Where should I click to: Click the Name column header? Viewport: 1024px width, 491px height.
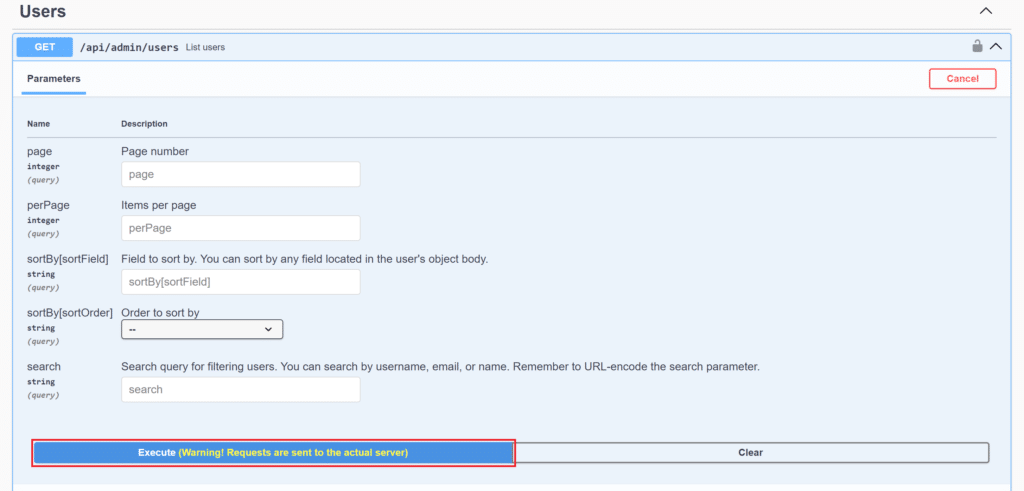[38, 124]
